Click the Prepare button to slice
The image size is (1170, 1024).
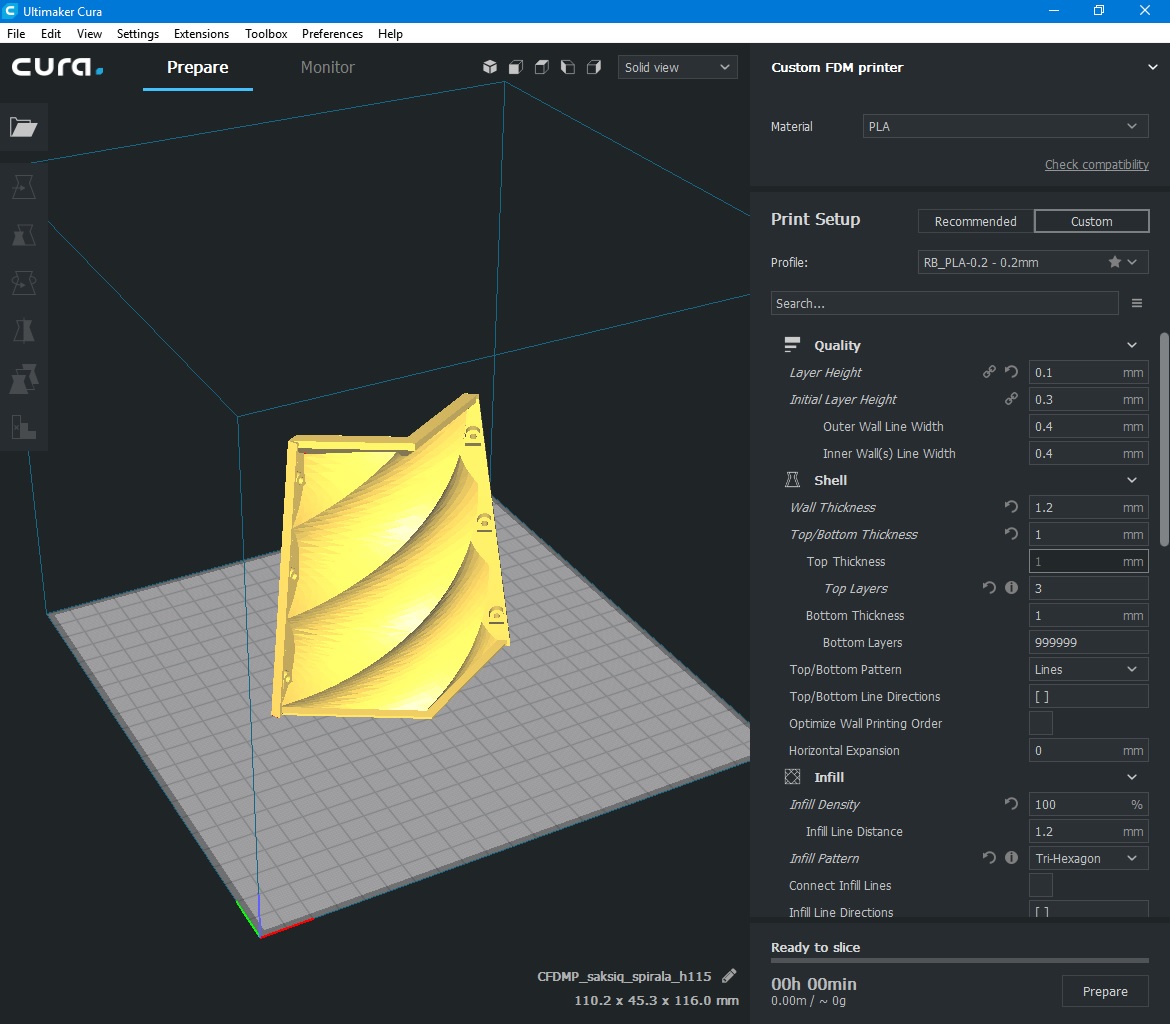point(1104,991)
